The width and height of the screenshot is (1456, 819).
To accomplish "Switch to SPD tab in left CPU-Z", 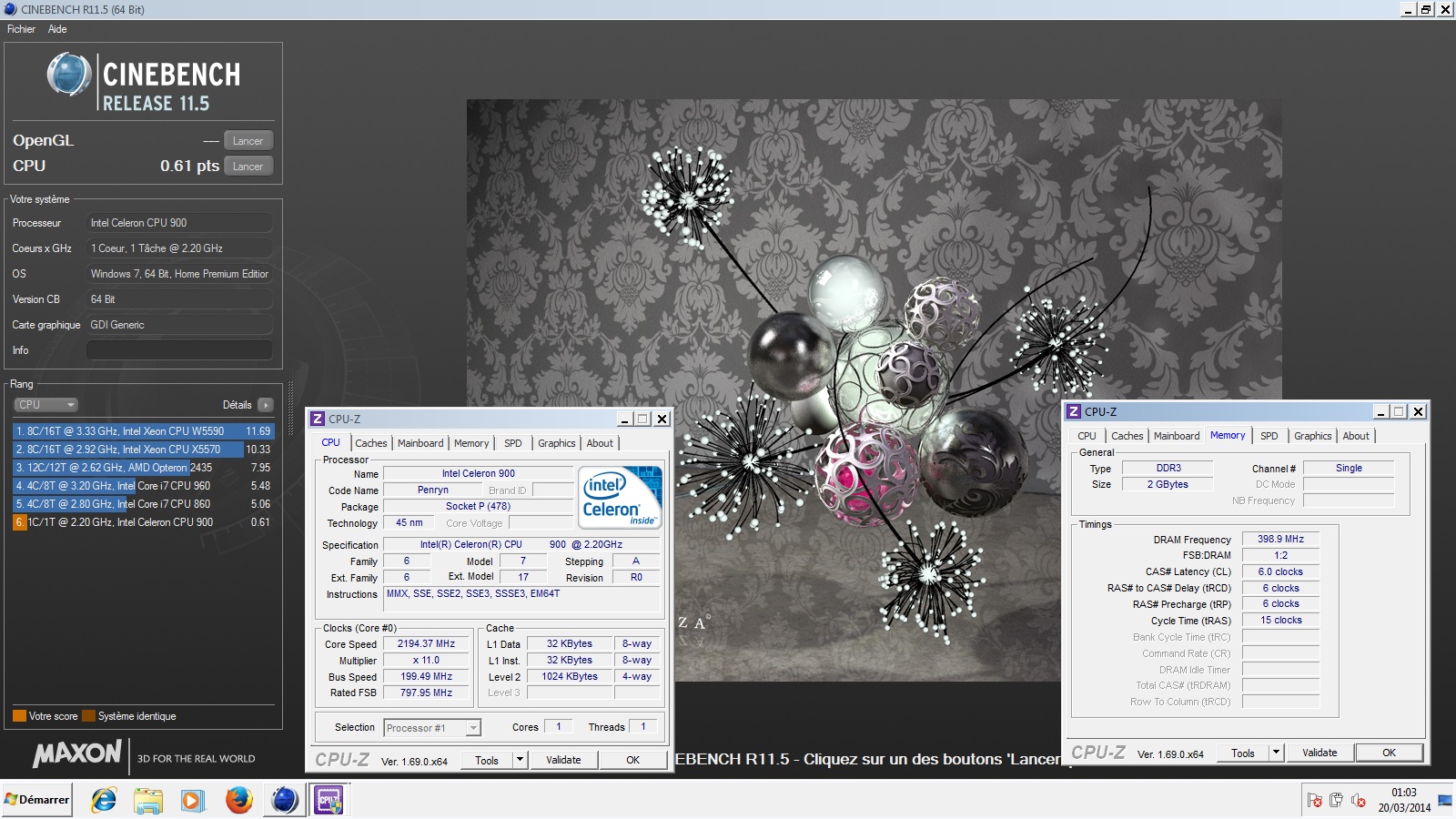I will coord(513,443).
